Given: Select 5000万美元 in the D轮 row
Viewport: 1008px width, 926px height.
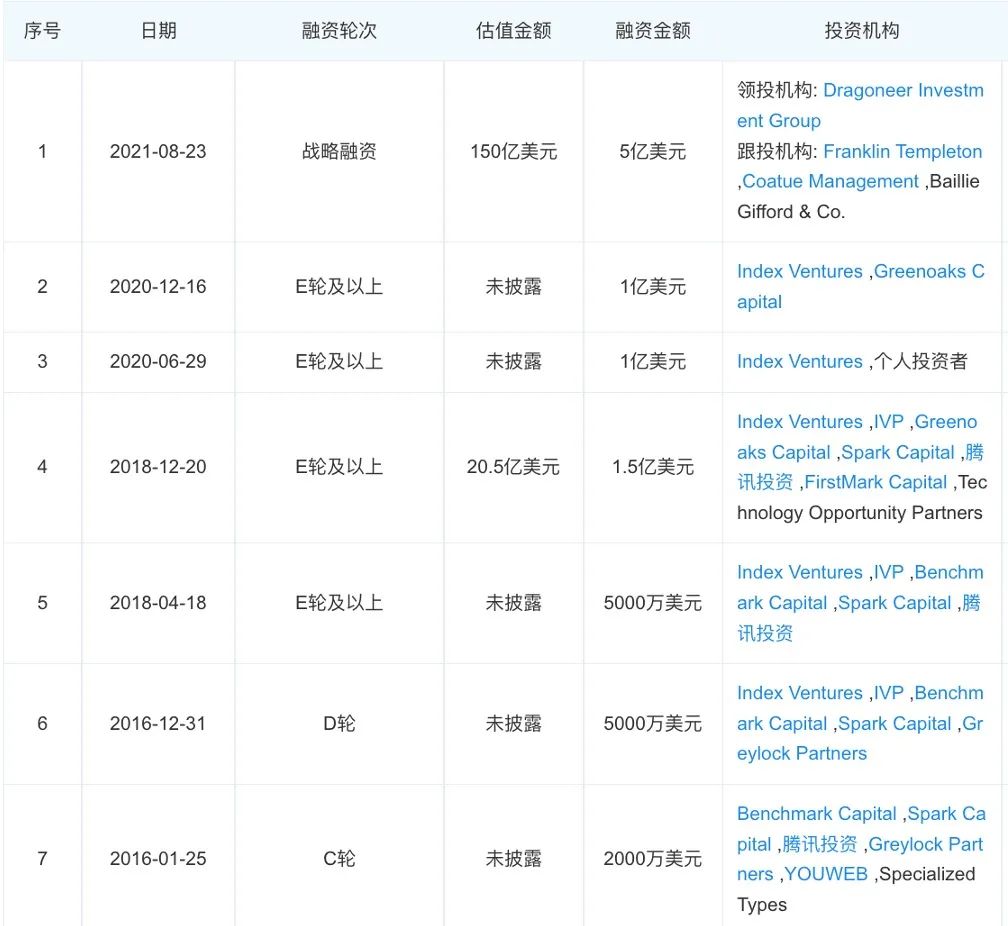Looking at the screenshot, I should pos(653,724).
